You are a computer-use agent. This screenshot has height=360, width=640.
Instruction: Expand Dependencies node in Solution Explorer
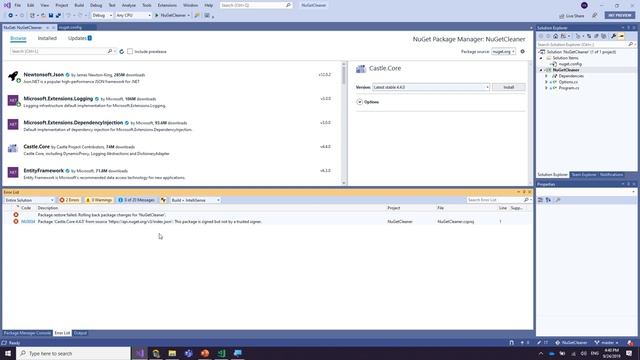pyautogui.click(x=546, y=76)
